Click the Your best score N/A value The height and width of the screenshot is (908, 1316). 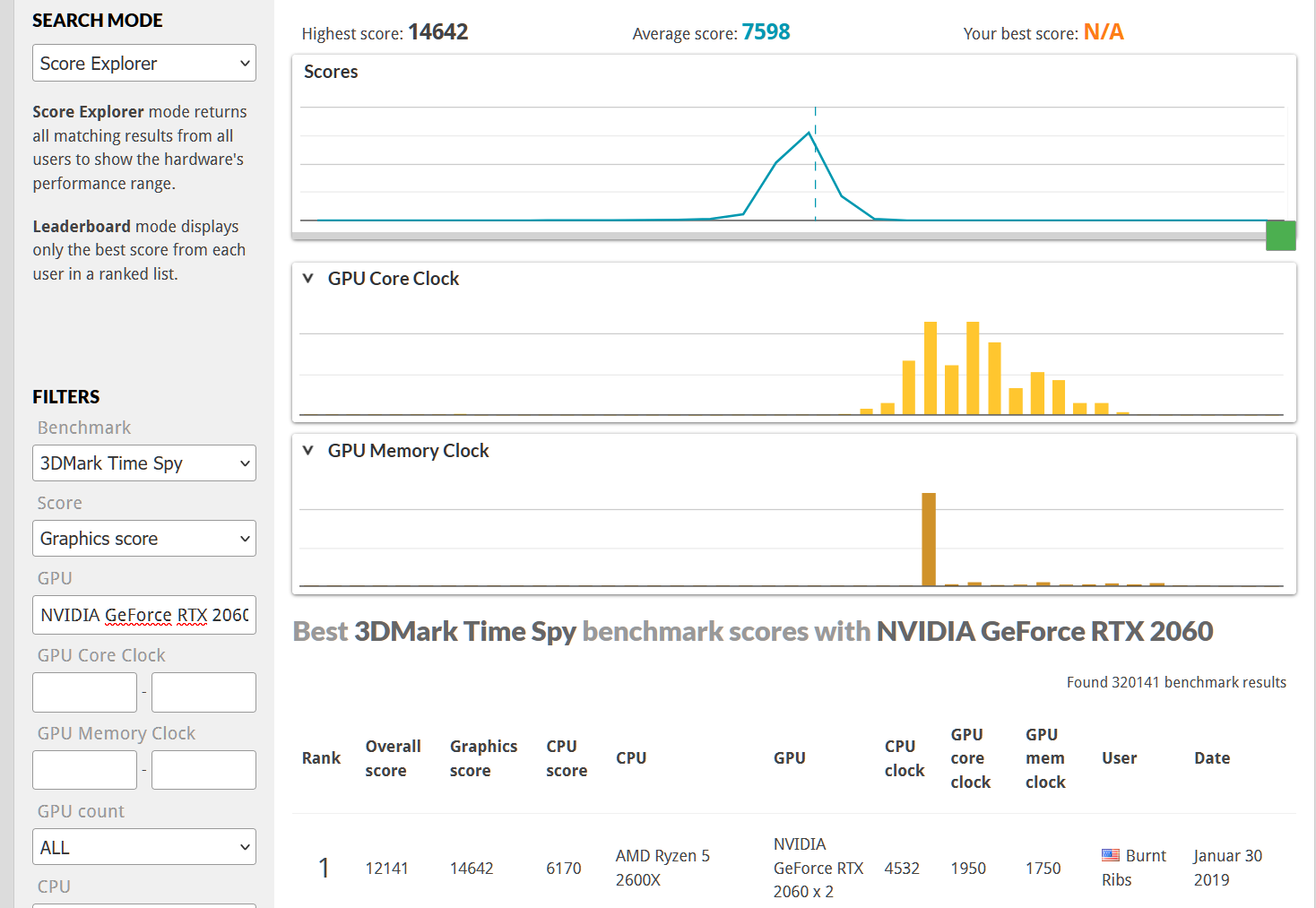pos(1104,32)
